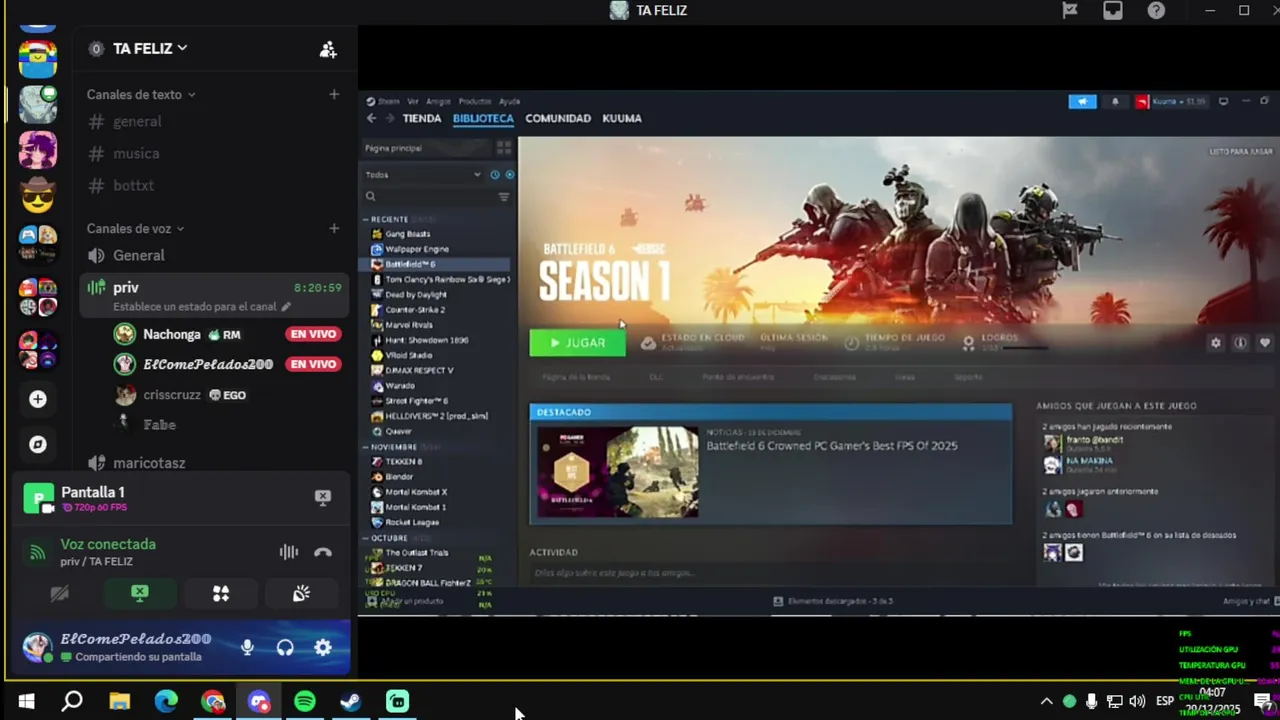Open Steam announcements megaphone button
Screen dimensions: 1280x720
[1082, 102]
